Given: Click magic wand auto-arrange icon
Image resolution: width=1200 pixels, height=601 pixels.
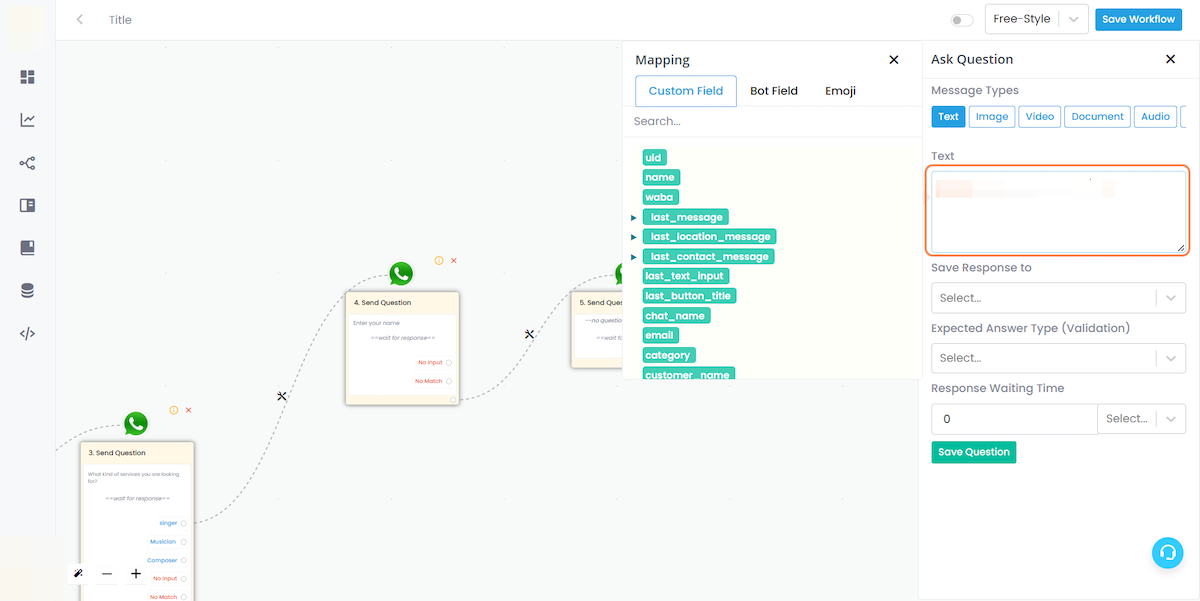Looking at the screenshot, I should (78, 574).
